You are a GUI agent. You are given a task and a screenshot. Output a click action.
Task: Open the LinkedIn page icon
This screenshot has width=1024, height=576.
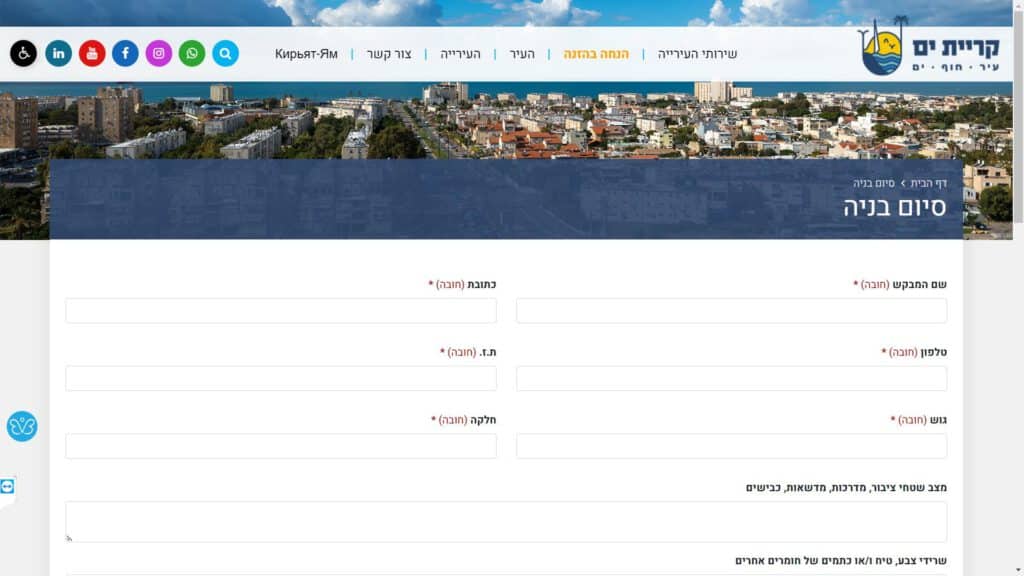tap(58, 53)
